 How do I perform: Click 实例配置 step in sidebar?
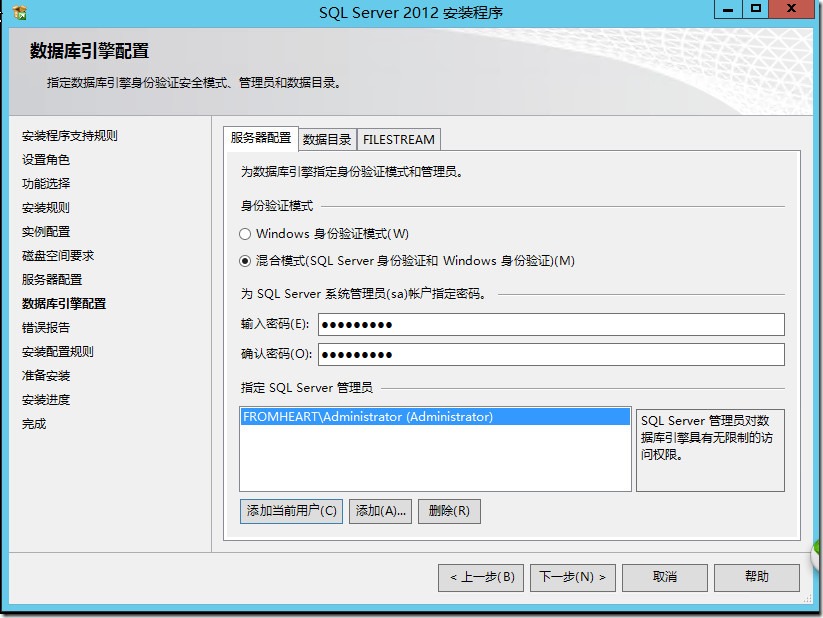[x=46, y=232]
